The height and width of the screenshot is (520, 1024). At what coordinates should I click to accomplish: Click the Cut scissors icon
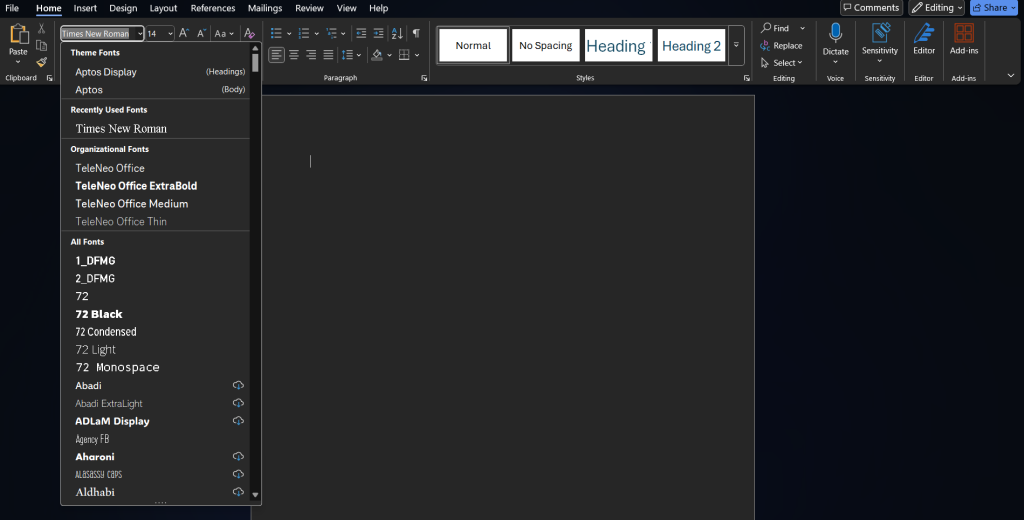(x=41, y=29)
